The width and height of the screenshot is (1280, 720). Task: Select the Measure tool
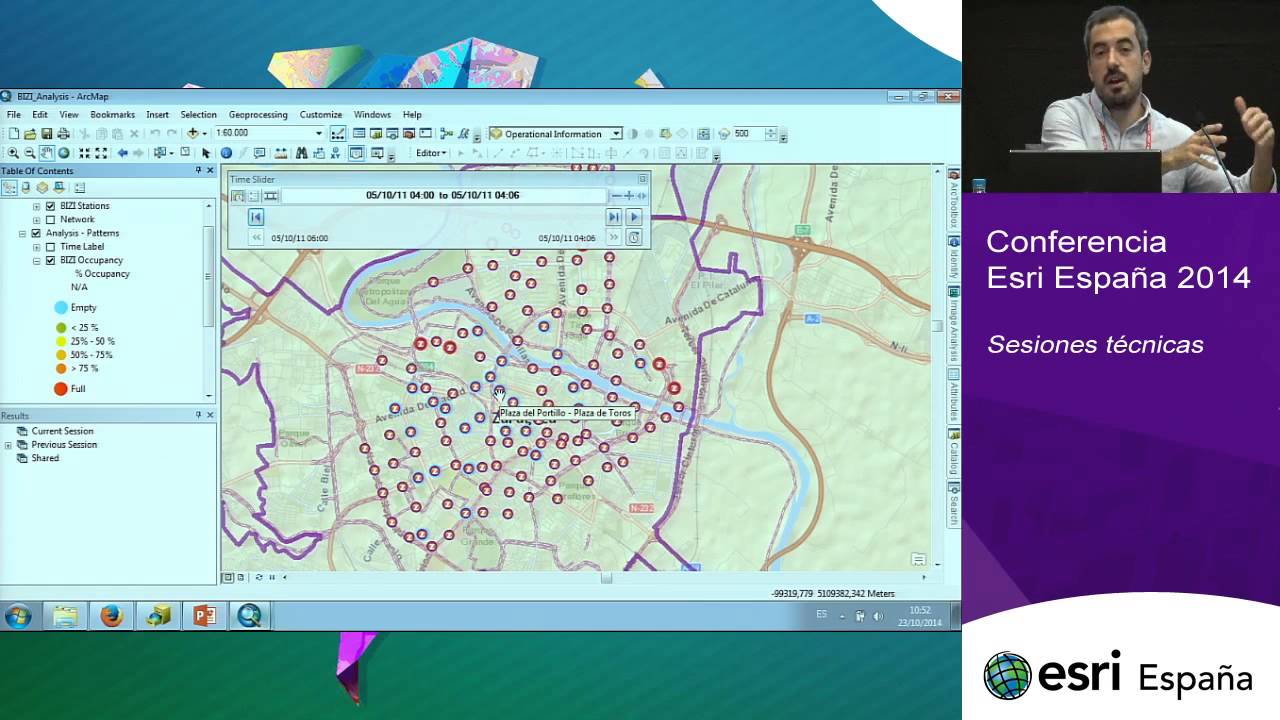(x=281, y=153)
